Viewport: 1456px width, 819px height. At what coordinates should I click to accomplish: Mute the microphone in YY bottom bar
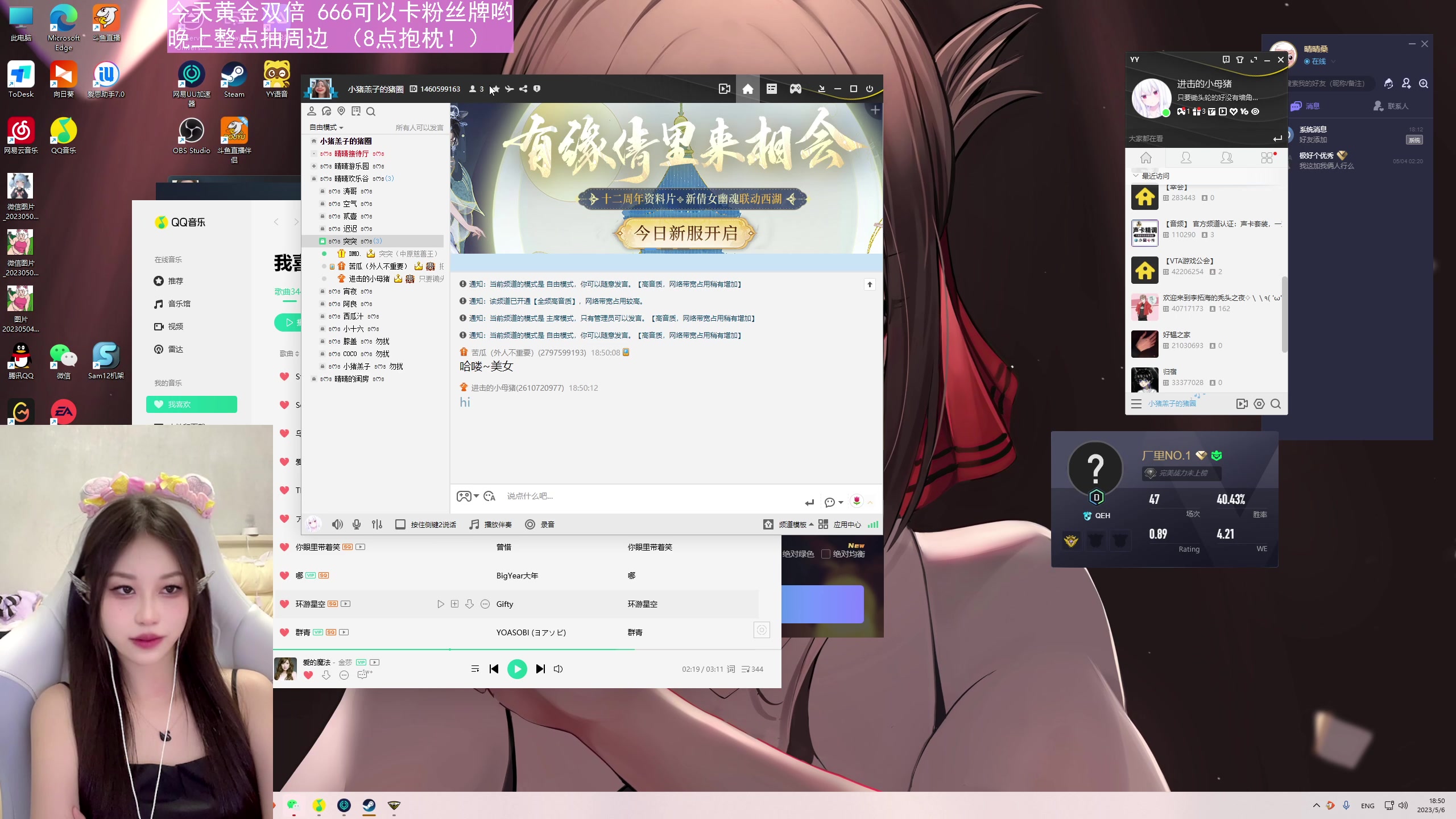pos(357,524)
